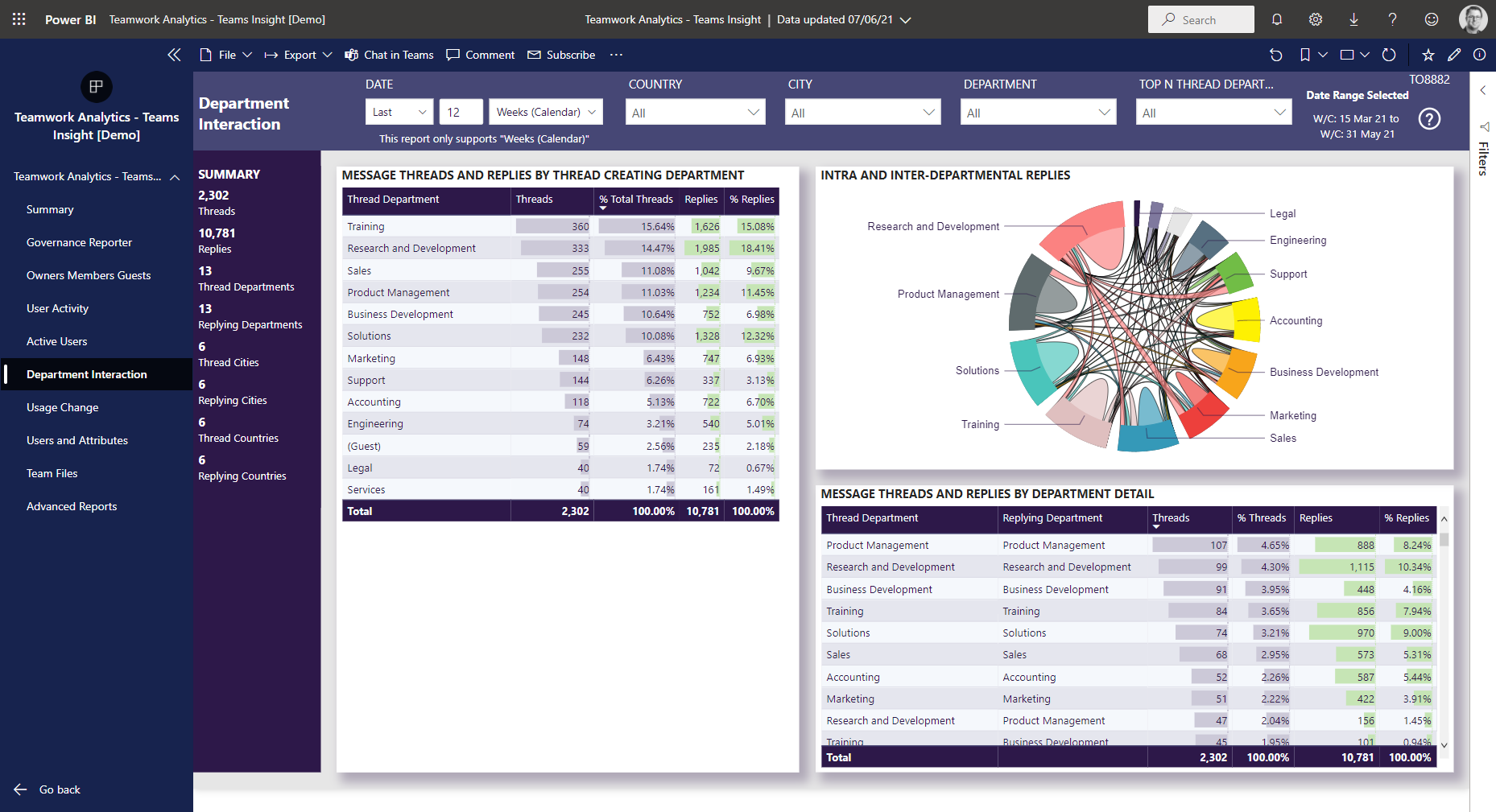Open the settings gear menu
The image size is (1496, 812).
(1316, 19)
